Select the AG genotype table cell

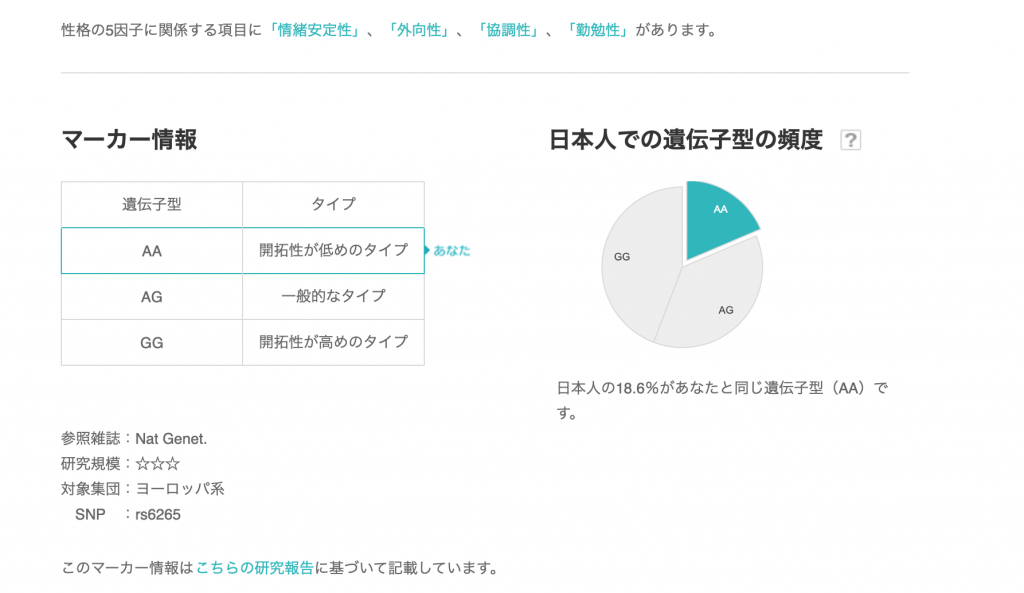pyautogui.click(x=152, y=296)
